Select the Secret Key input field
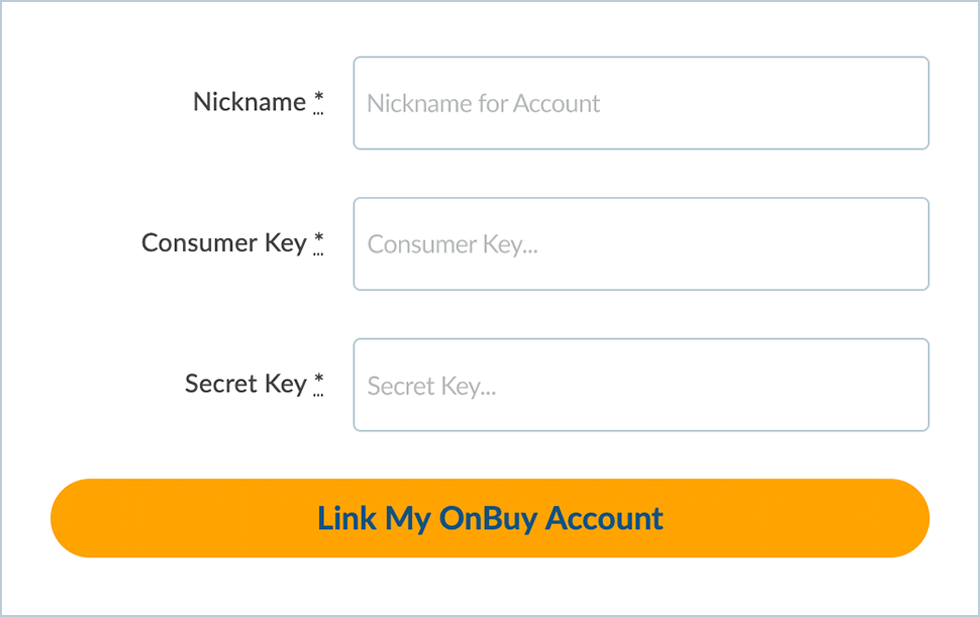Image resolution: width=980 pixels, height=617 pixels. click(x=640, y=385)
